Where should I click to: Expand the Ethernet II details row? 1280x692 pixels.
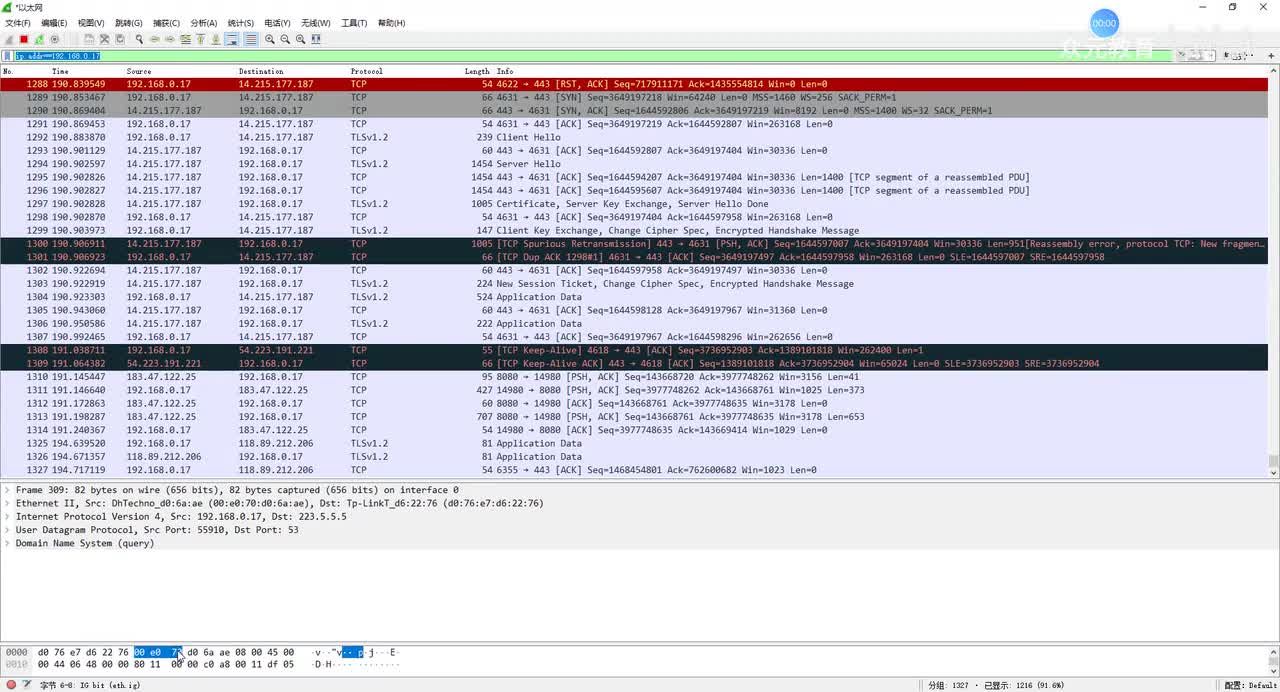pyautogui.click(x=8, y=503)
